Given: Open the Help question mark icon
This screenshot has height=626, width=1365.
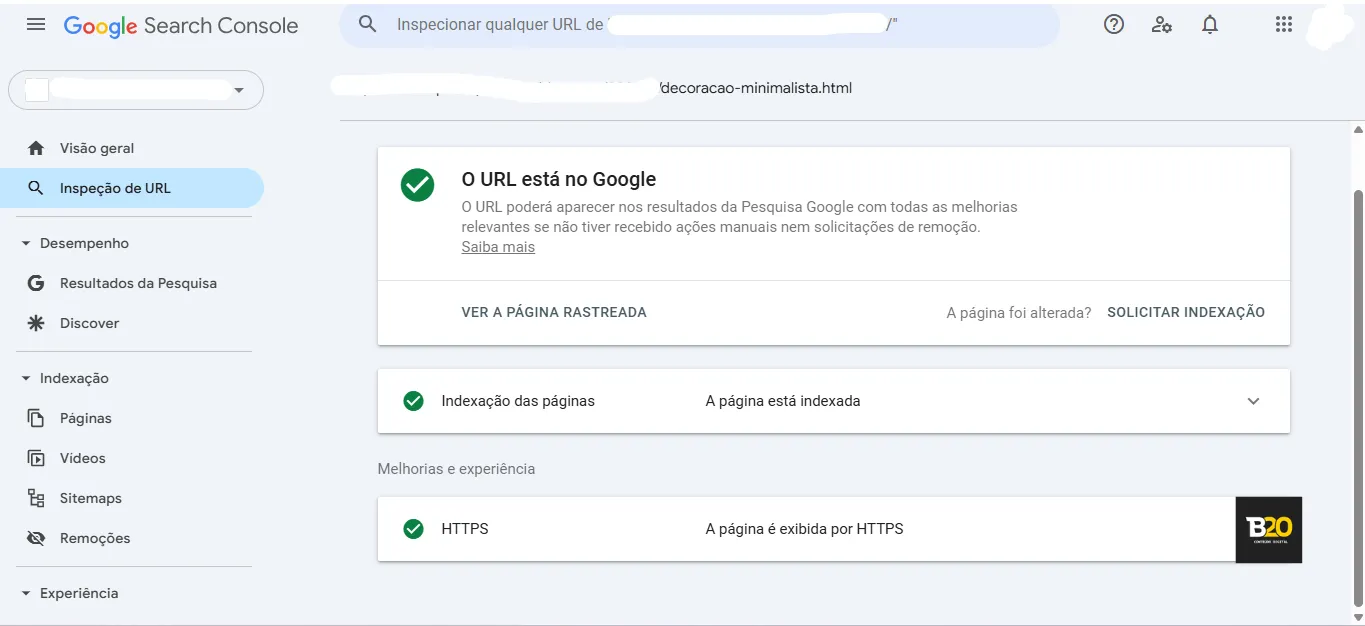Looking at the screenshot, I should [x=1114, y=25].
